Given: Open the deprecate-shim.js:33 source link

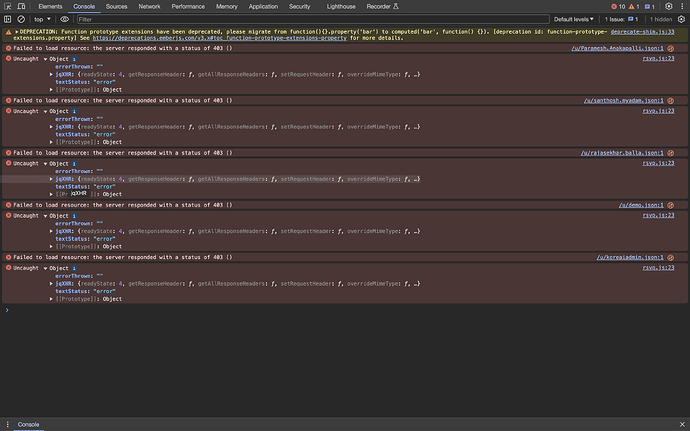Looking at the screenshot, I should tap(642, 32).
